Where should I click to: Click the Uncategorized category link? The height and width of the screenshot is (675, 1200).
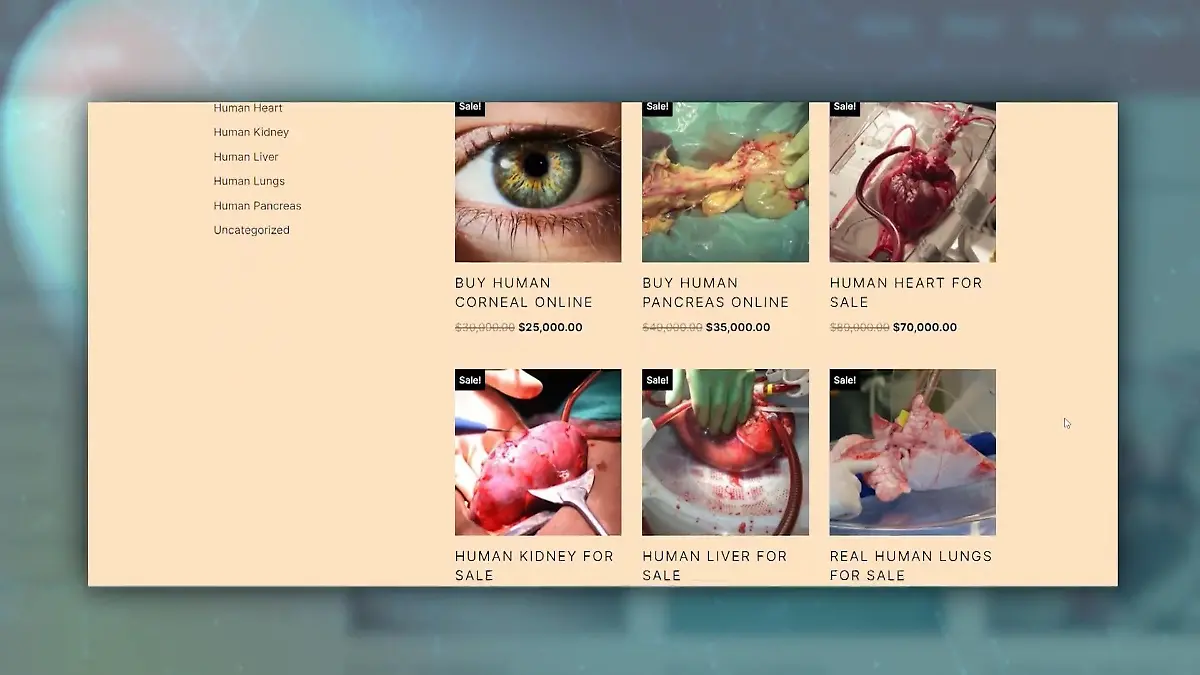pyautogui.click(x=251, y=230)
